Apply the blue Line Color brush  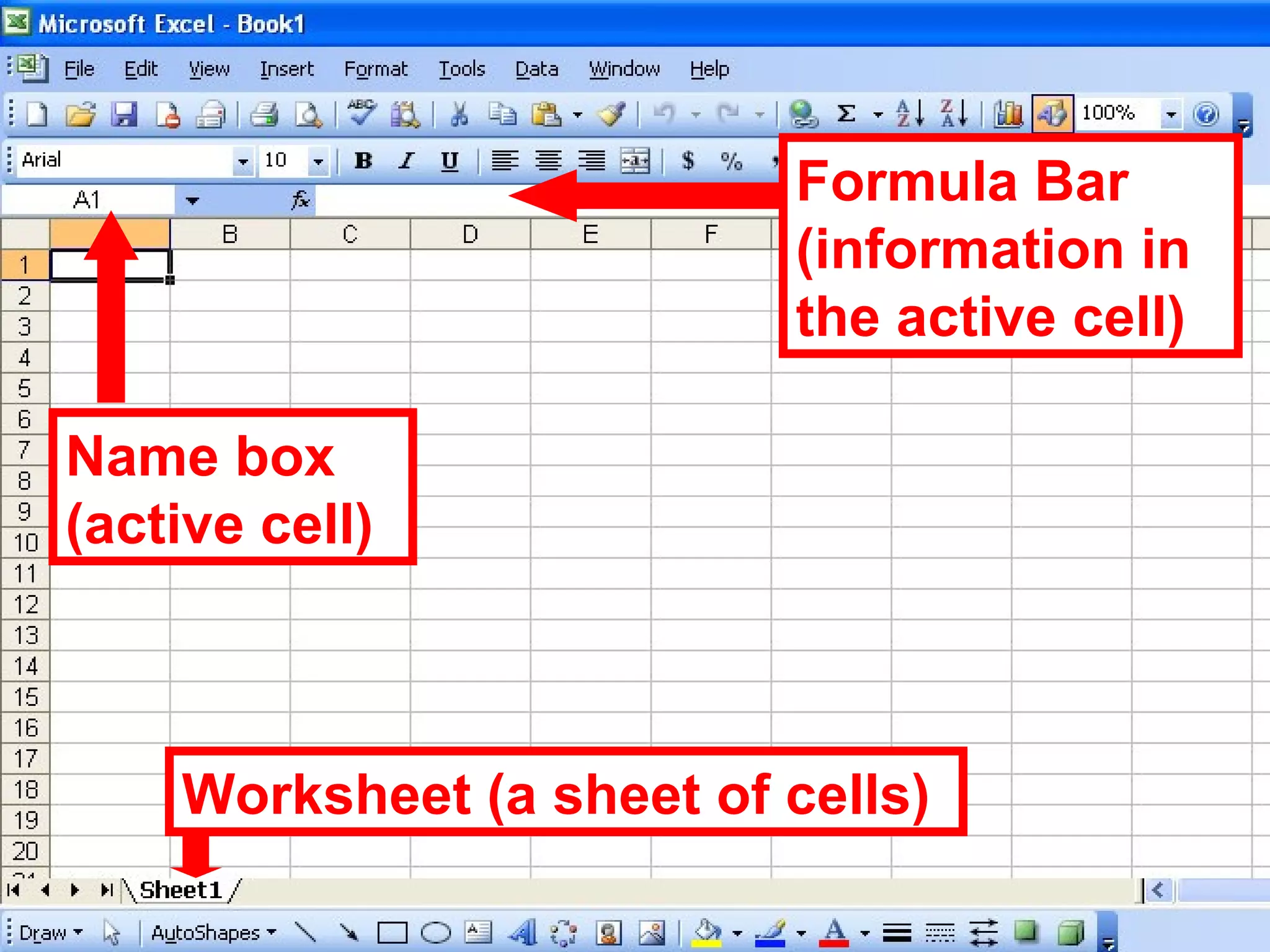tap(770, 933)
